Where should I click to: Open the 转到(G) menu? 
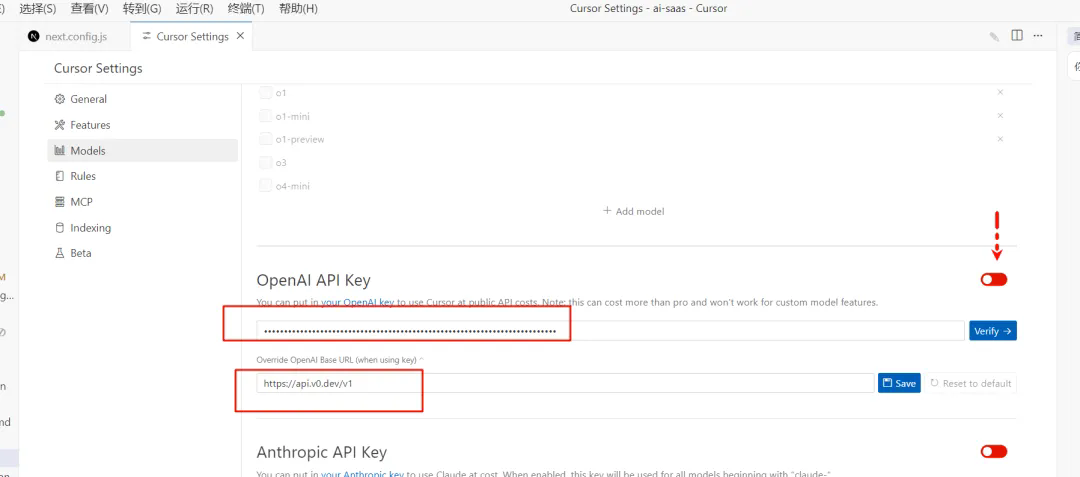[x=143, y=9]
